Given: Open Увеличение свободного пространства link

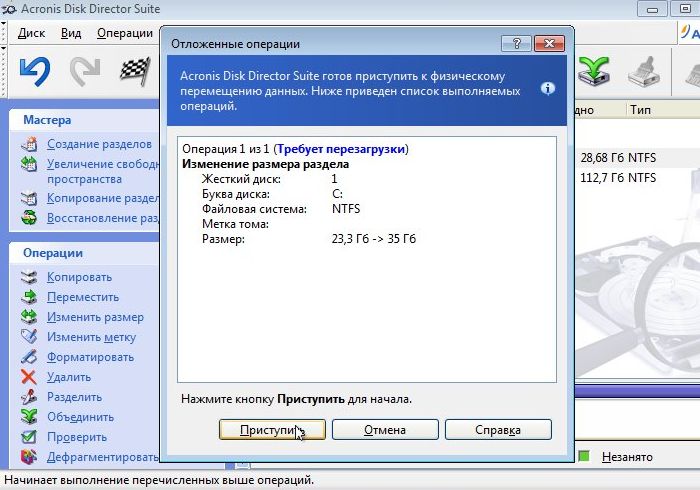Looking at the screenshot, I should coord(103,171).
